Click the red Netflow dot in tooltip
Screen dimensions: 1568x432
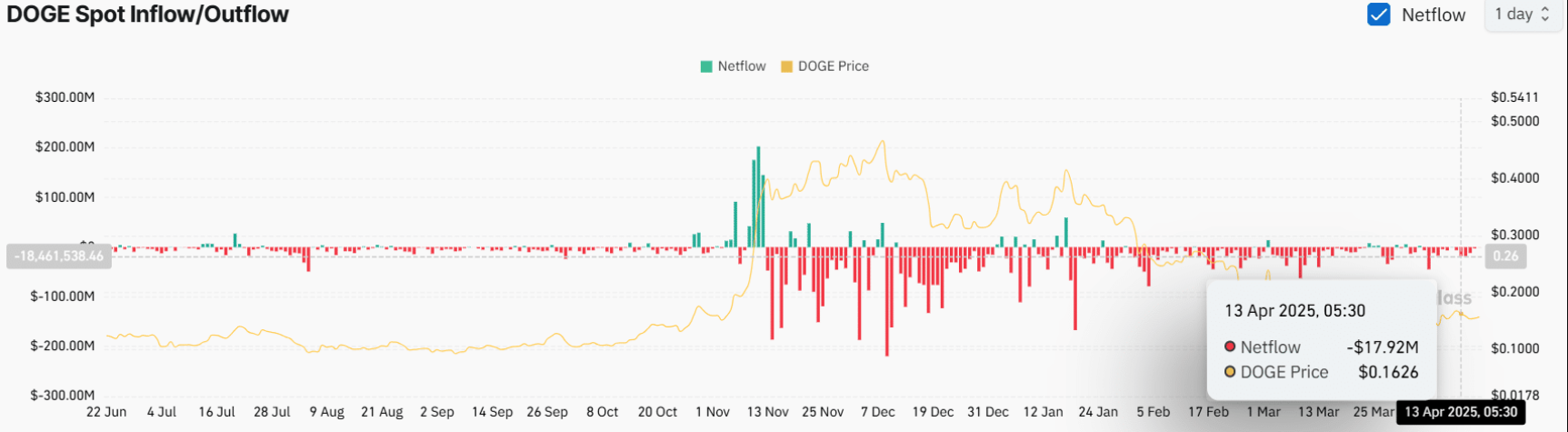1230,347
